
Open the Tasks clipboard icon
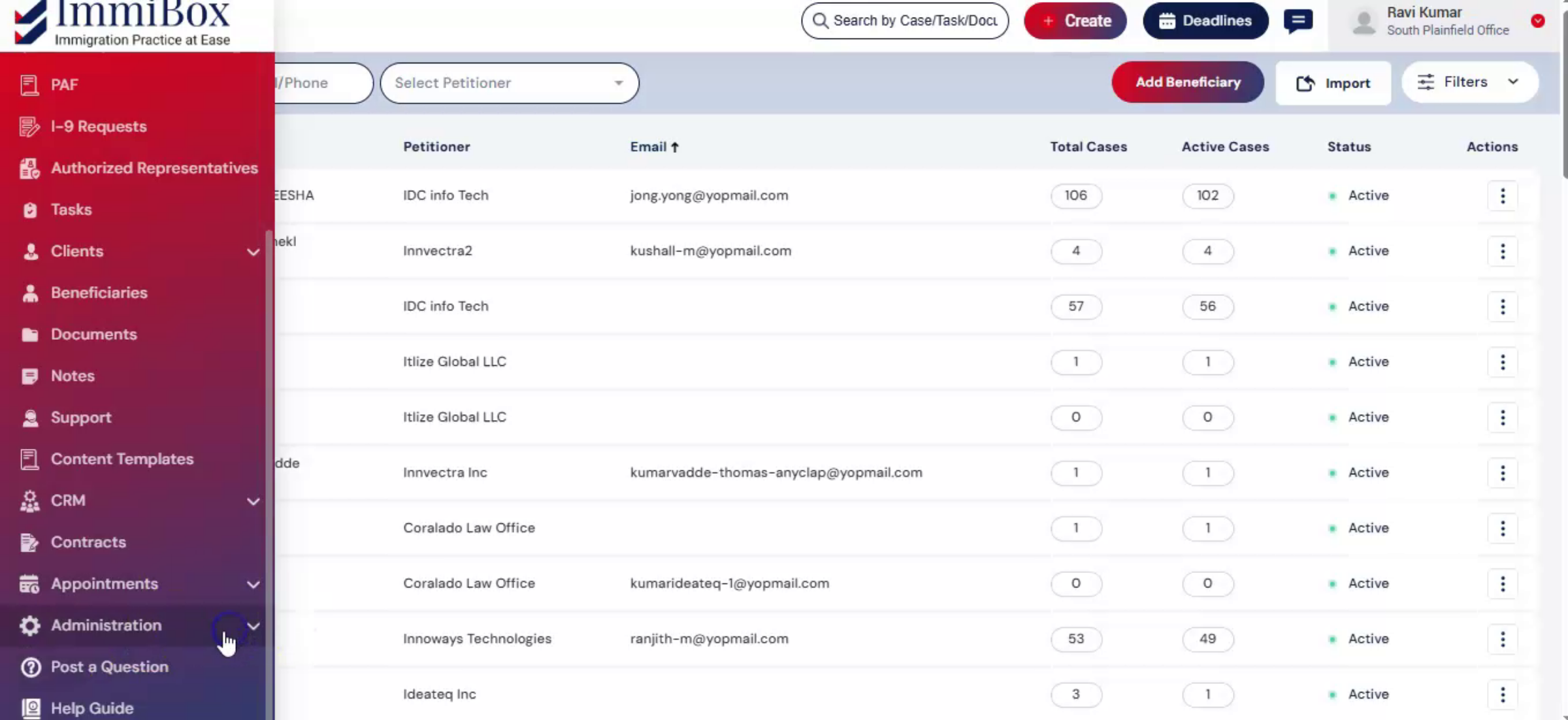click(x=30, y=210)
